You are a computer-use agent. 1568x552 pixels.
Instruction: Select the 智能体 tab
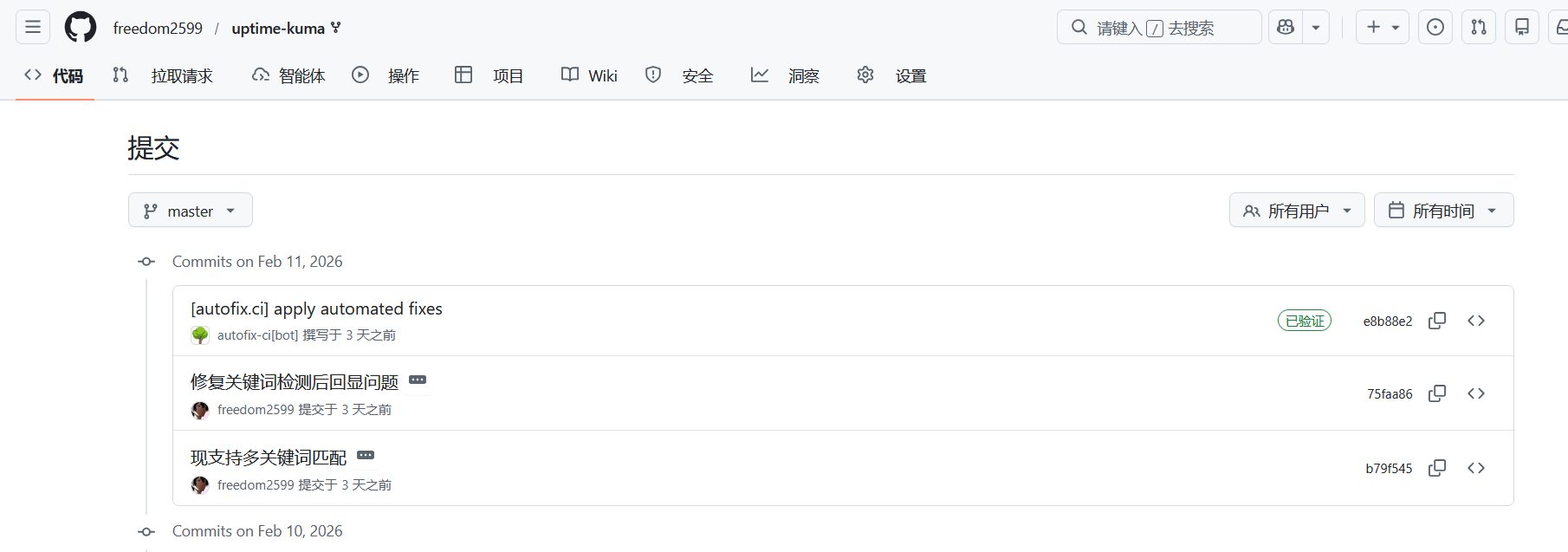[288, 75]
